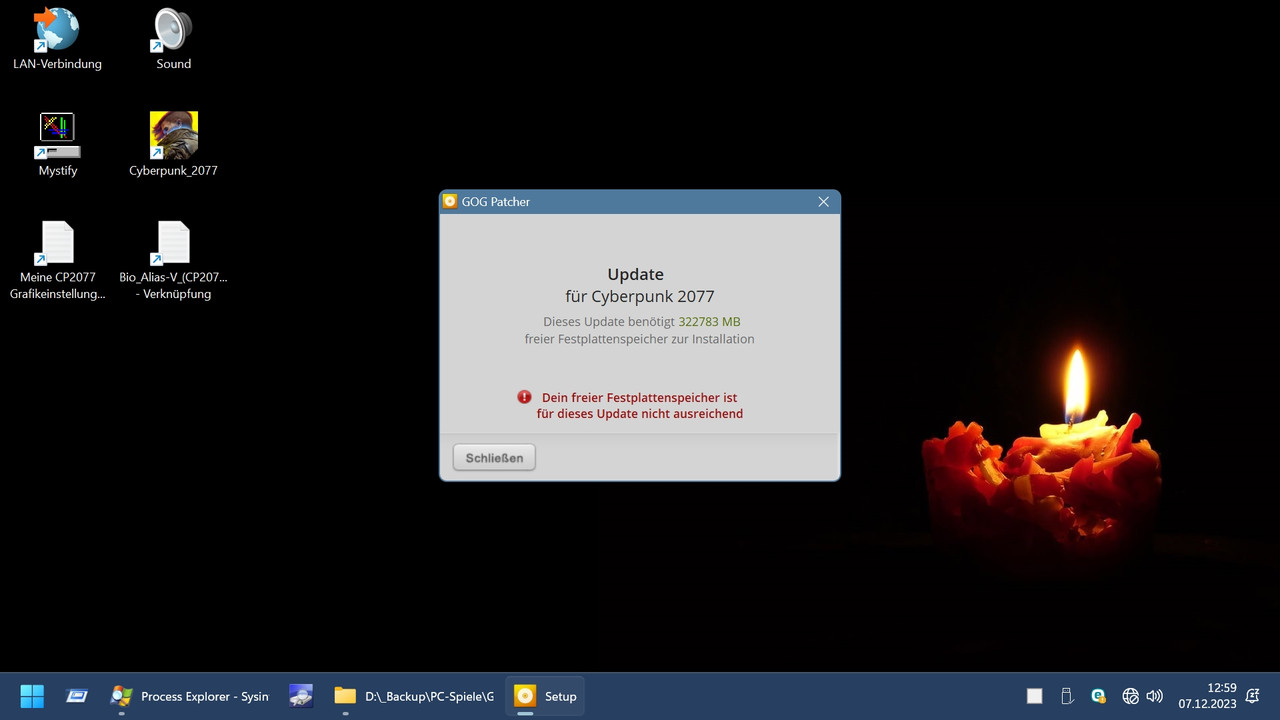The height and width of the screenshot is (720, 1280).
Task: Select the Cyberpunk_2077 desktop shortcut
Action: click(173, 145)
